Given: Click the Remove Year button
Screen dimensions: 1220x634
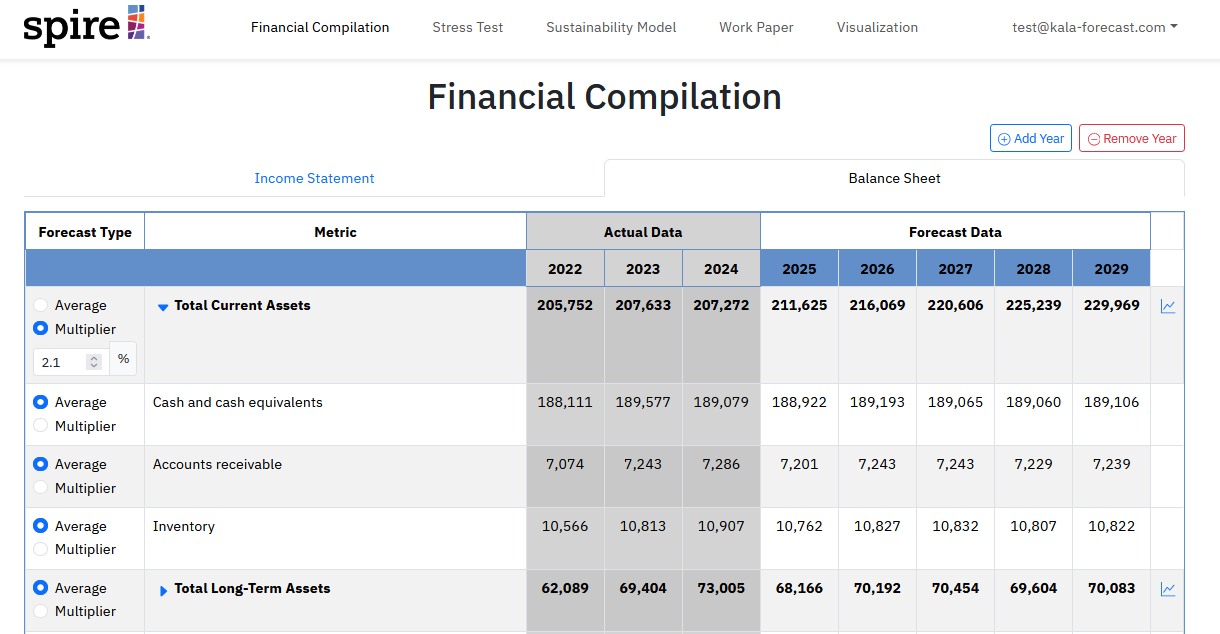Looking at the screenshot, I should (1132, 138).
